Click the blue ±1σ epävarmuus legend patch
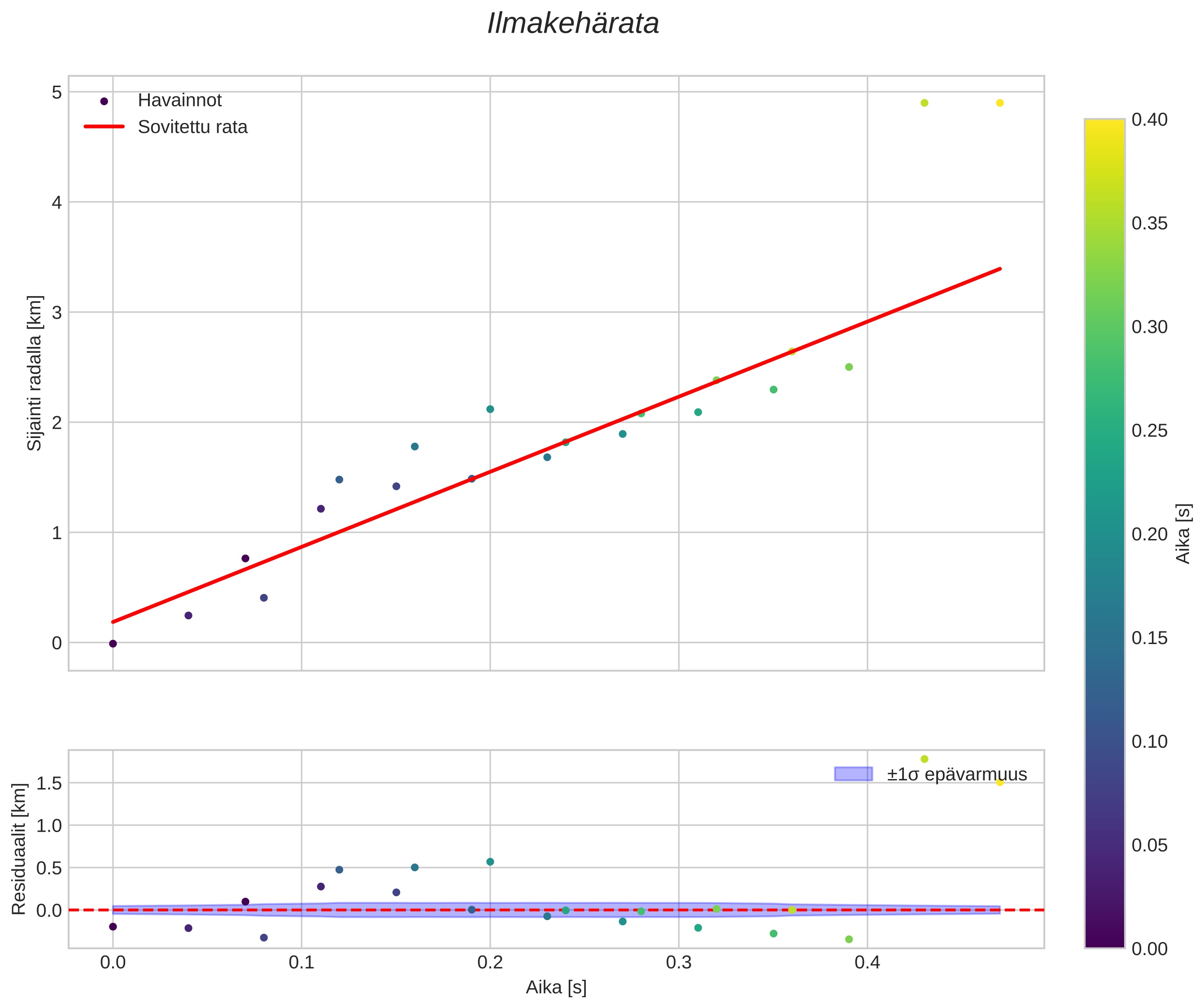 853,774
